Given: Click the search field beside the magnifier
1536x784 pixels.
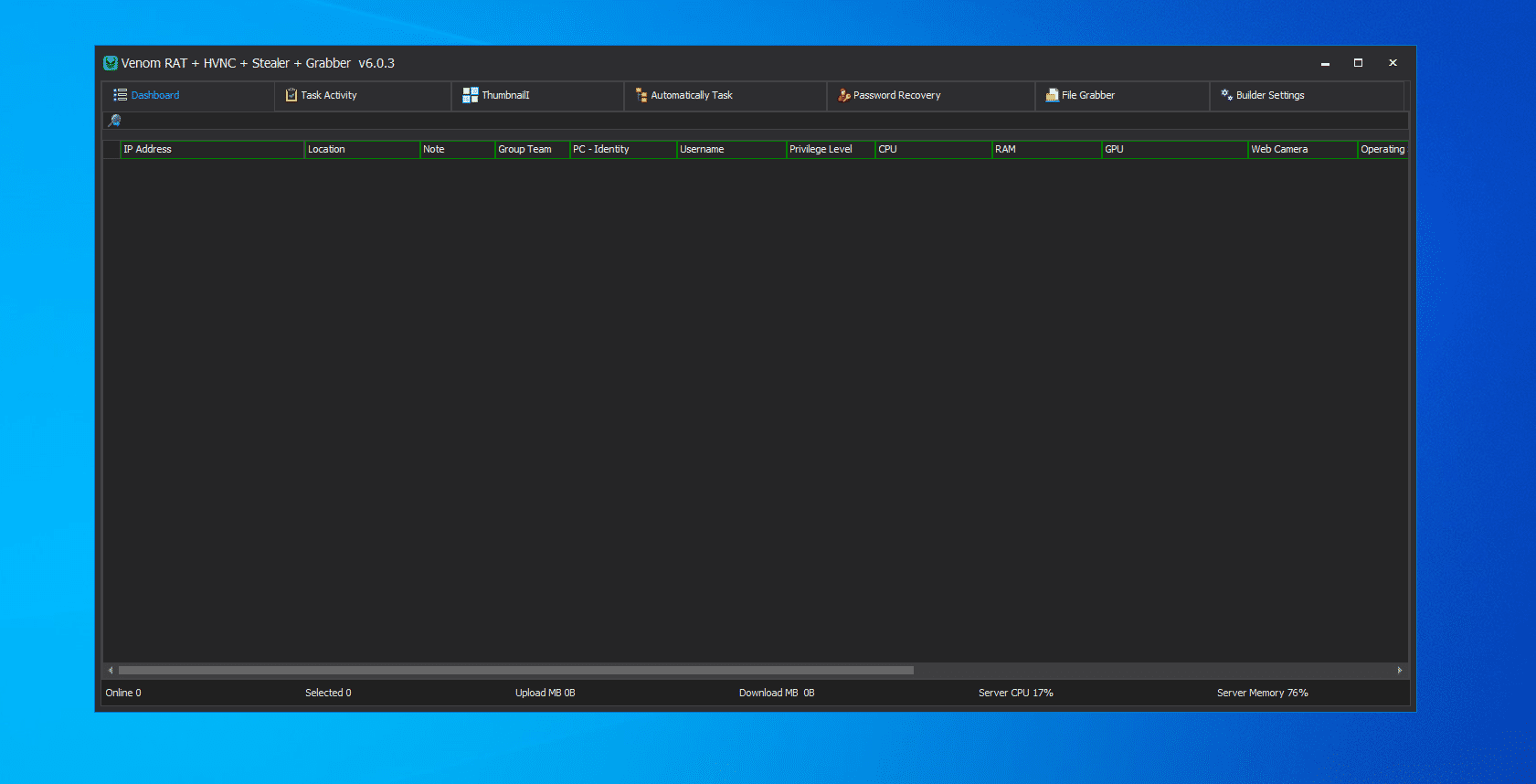Looking at the screenshot, I should [x=766, y=121].
